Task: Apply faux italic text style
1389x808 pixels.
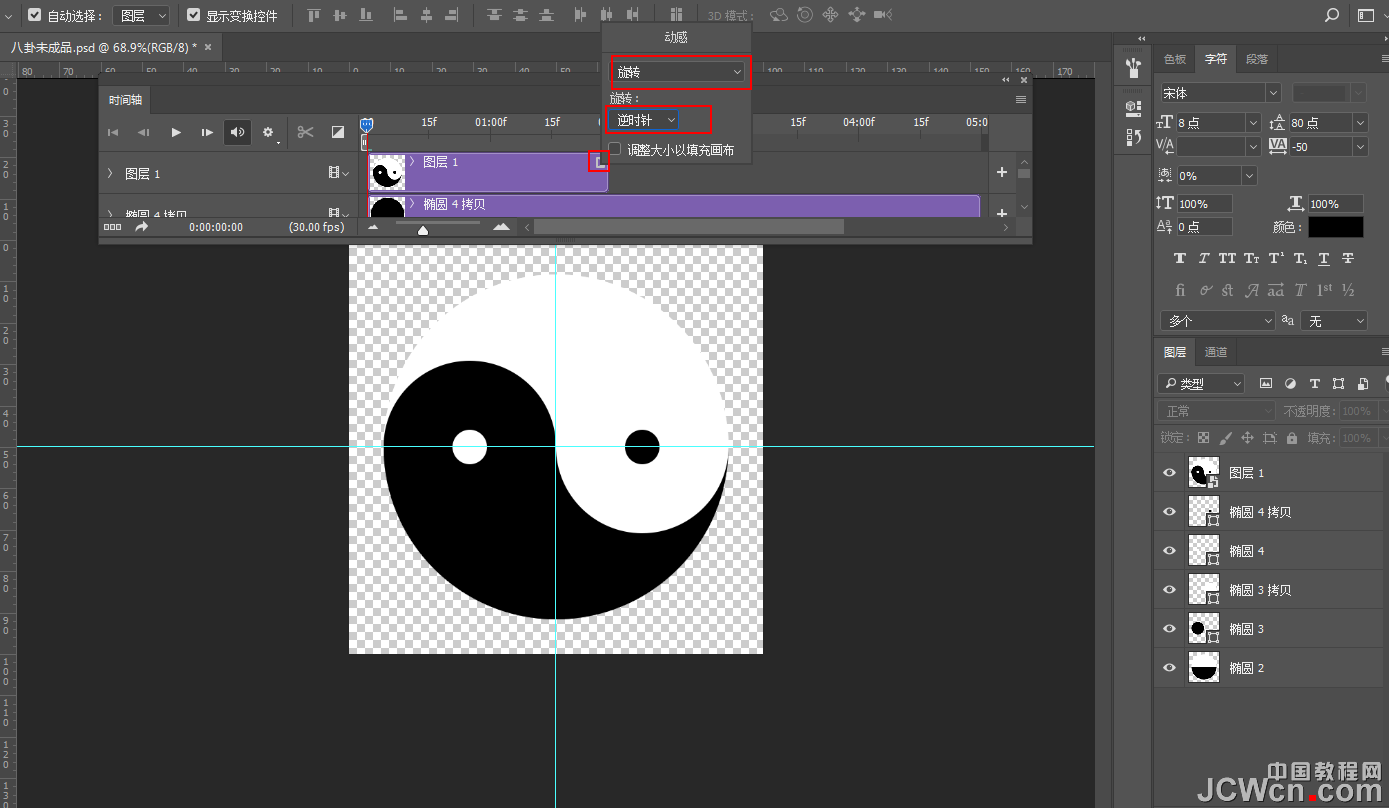Action: tap(1204, 258)
